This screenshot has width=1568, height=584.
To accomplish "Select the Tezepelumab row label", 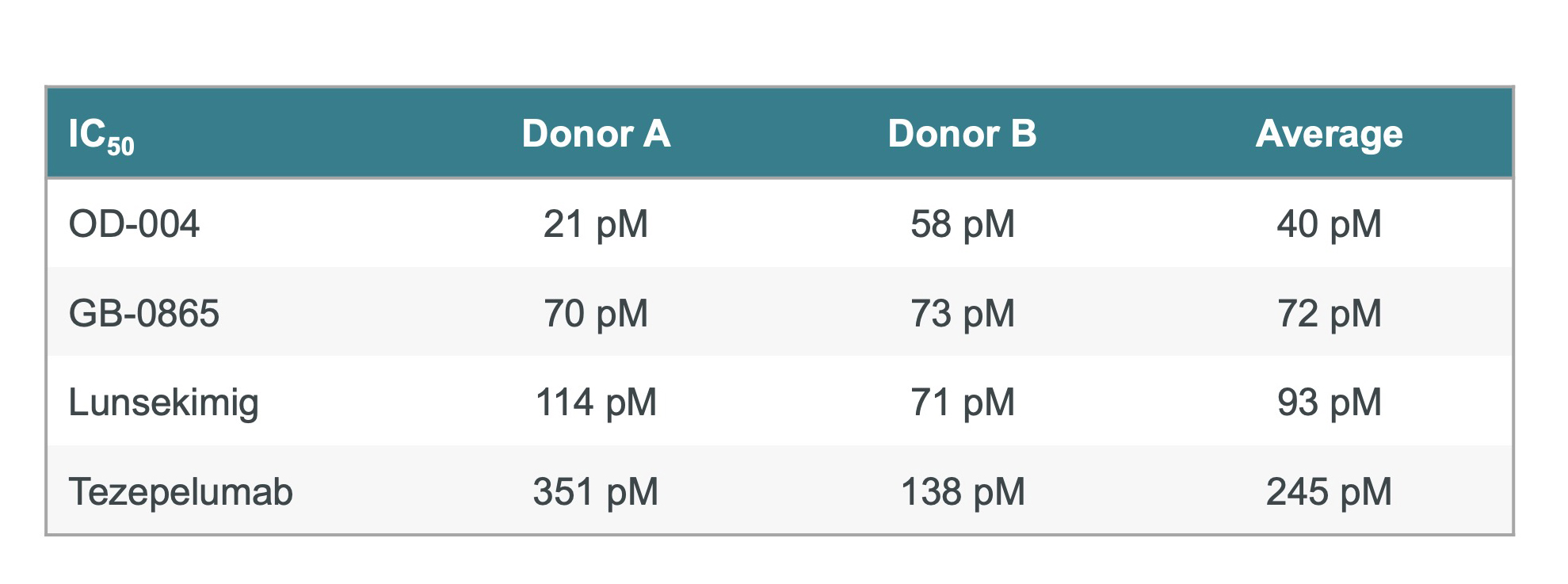I will [x=181, y=492].
